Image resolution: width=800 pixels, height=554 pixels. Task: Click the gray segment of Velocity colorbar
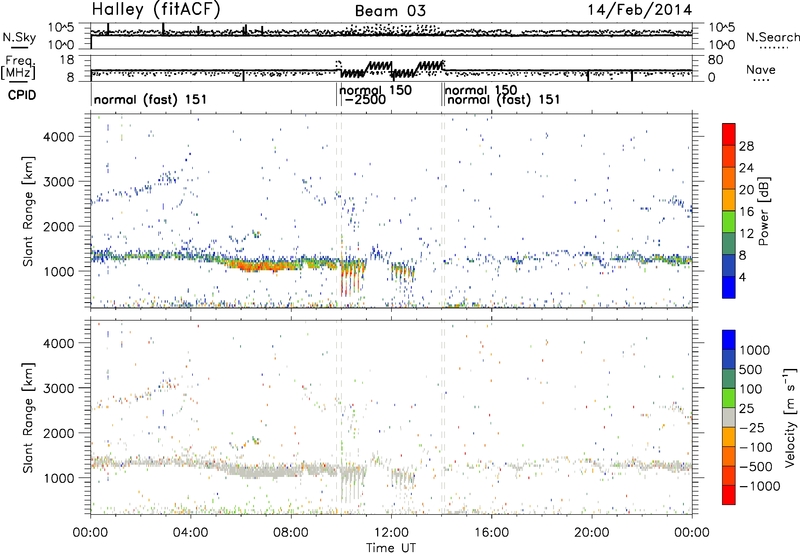point(729,418)
